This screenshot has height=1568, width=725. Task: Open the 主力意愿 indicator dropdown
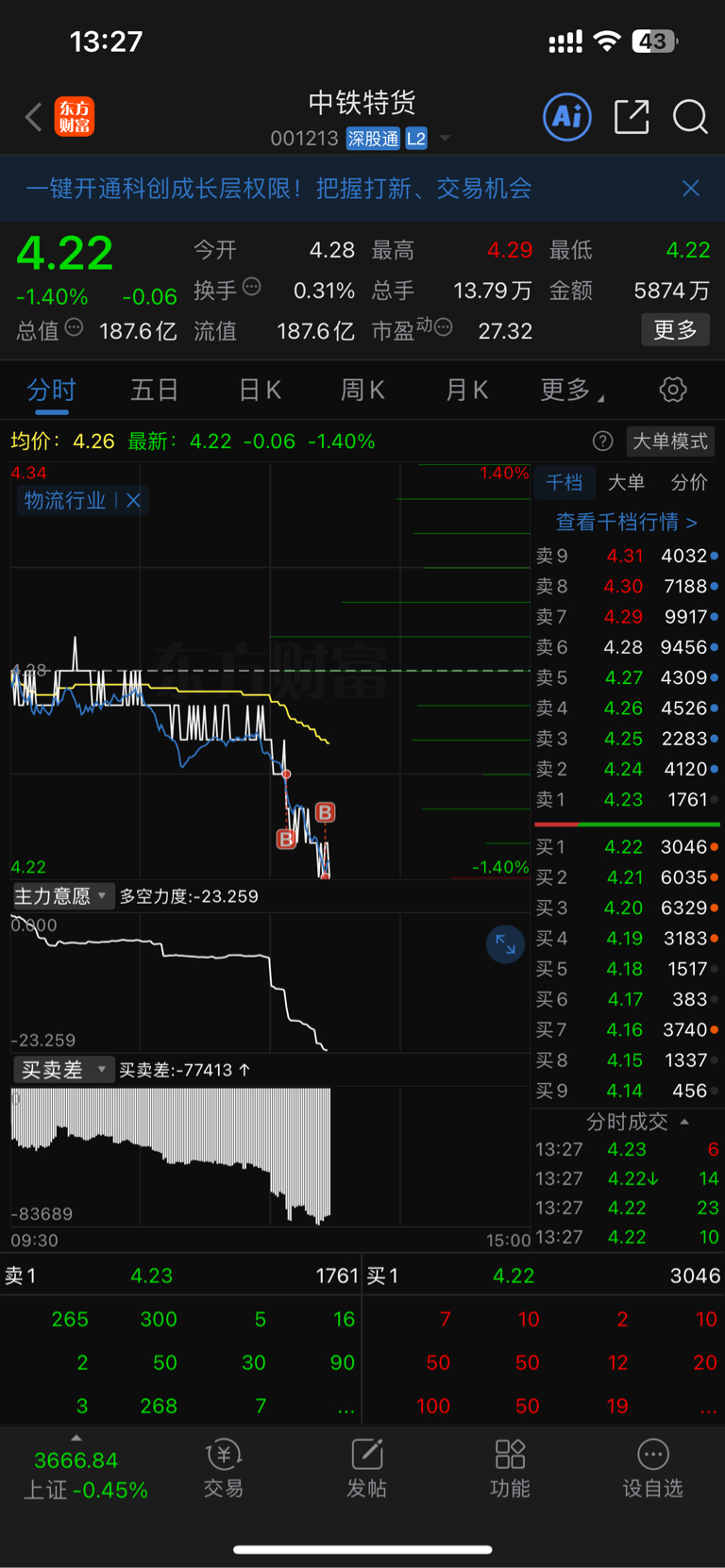pyautogui.click(x=63, y=895)
